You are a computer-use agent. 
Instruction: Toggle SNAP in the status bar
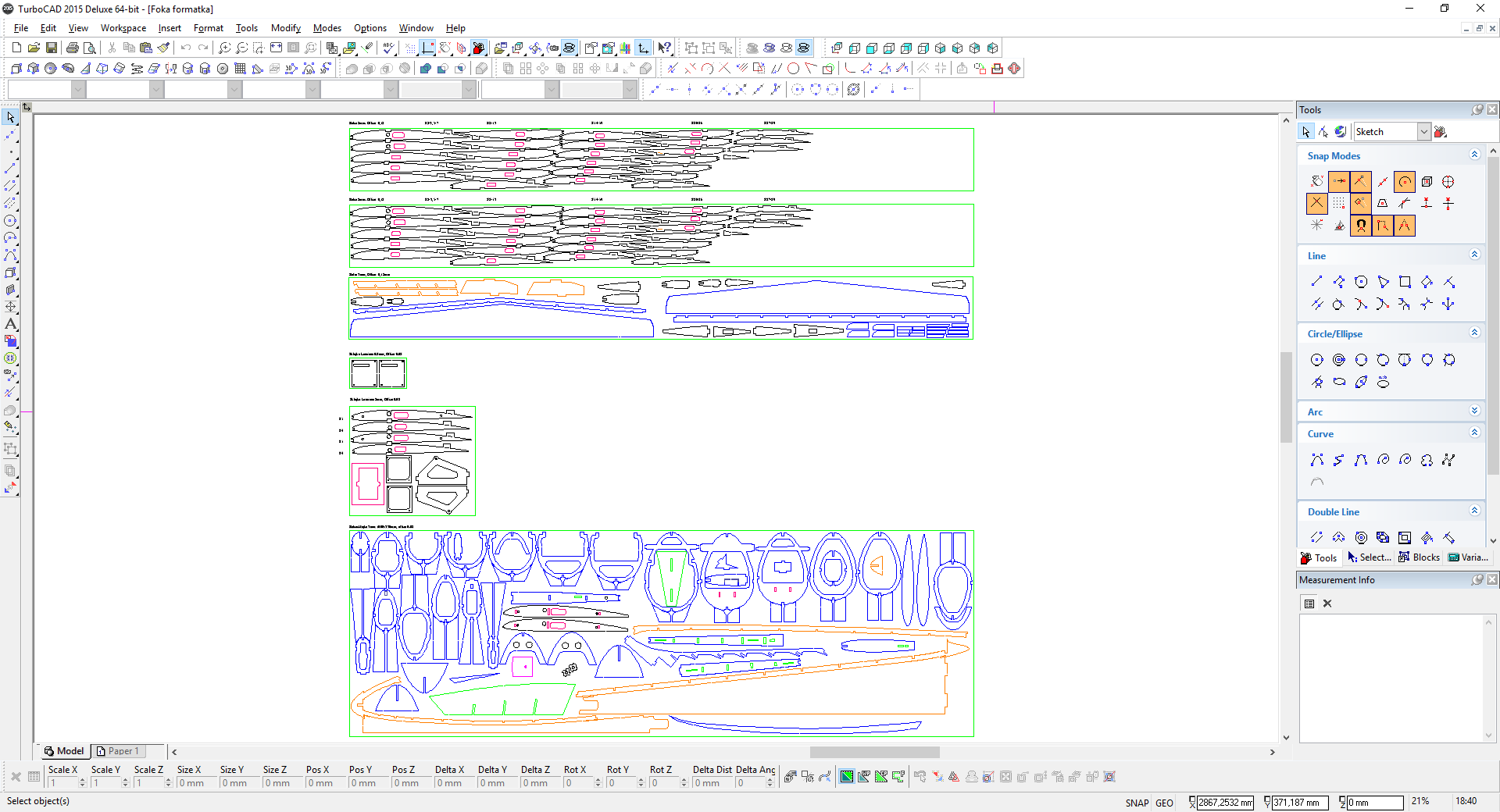(1136, 803)
